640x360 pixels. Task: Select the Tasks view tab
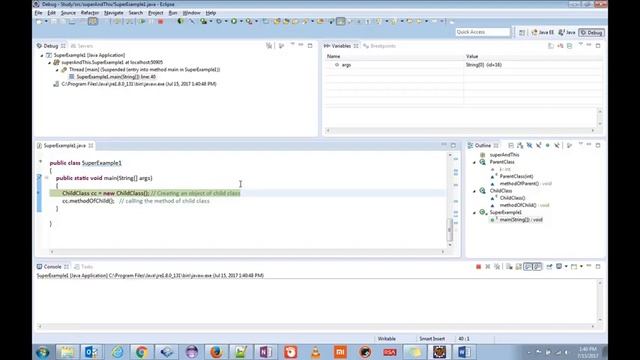pos(84,267)
